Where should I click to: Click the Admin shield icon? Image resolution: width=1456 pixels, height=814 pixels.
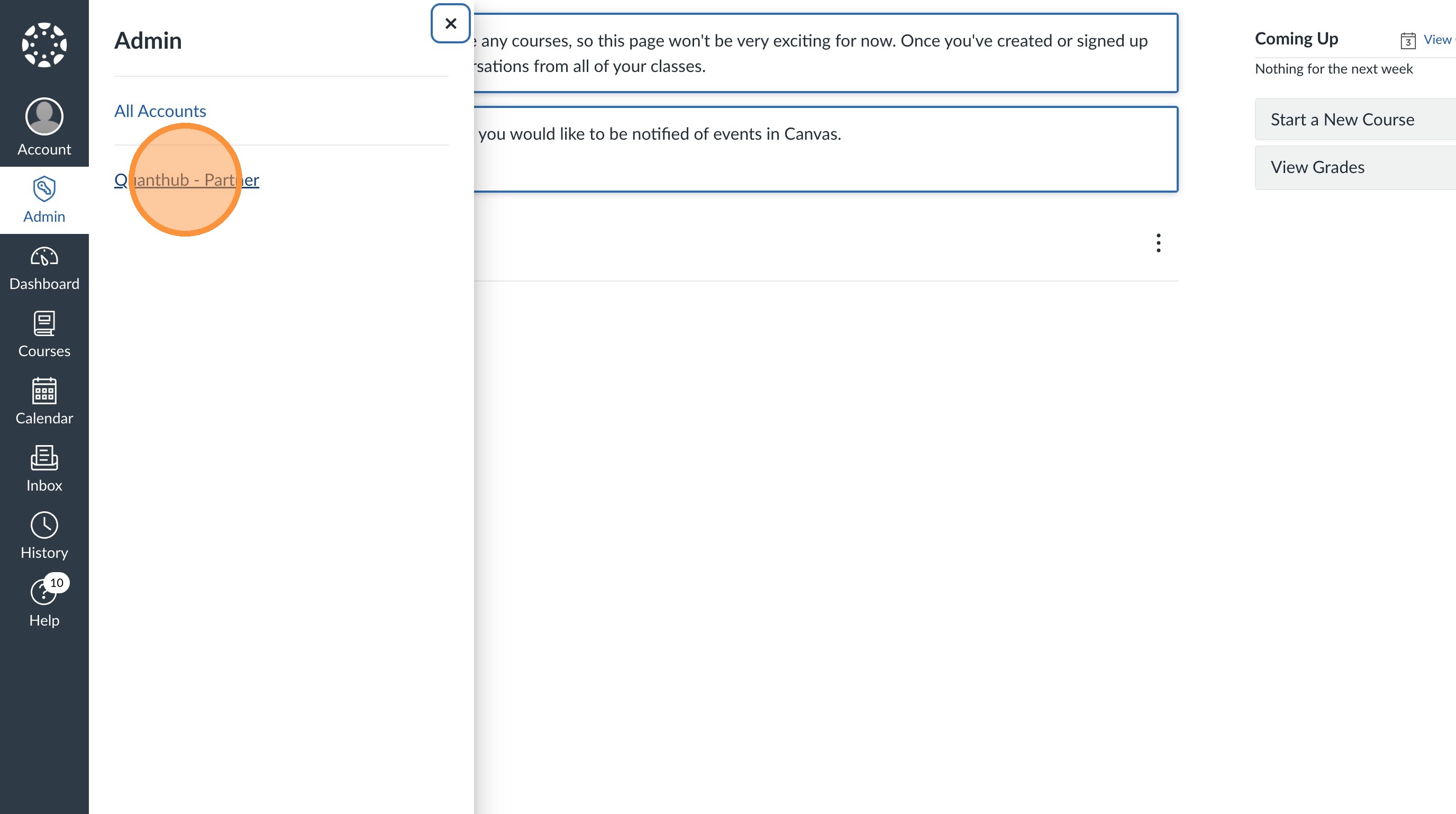coord(44,189)
